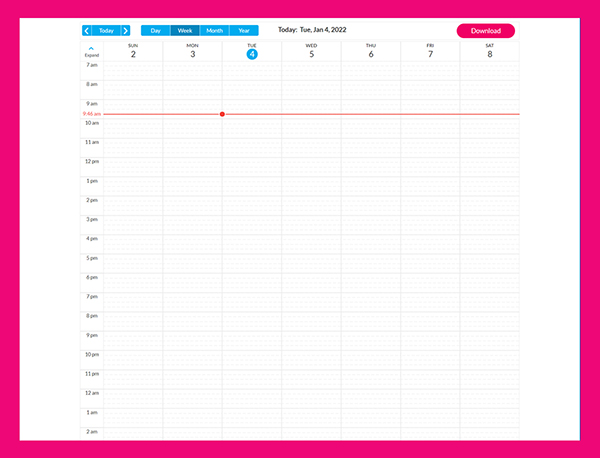
Task: Click the 11 pm time label
Action: [92, 374]
